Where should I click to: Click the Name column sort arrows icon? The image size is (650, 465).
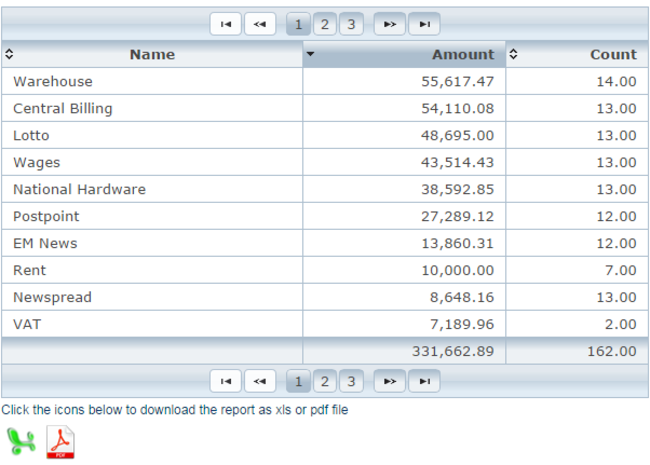[x=9, y=54]
